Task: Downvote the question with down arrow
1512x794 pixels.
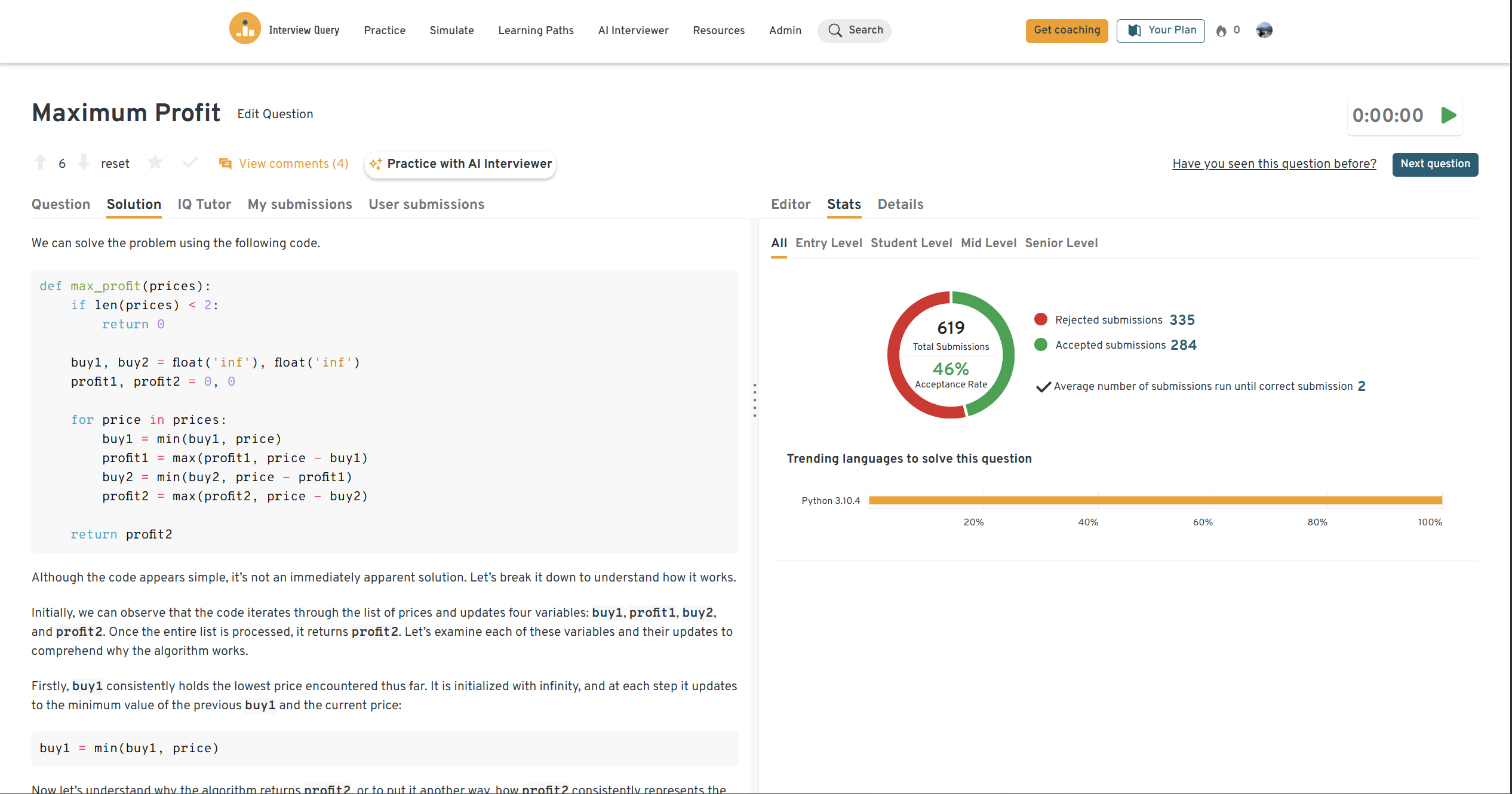Action: (84, 162)
